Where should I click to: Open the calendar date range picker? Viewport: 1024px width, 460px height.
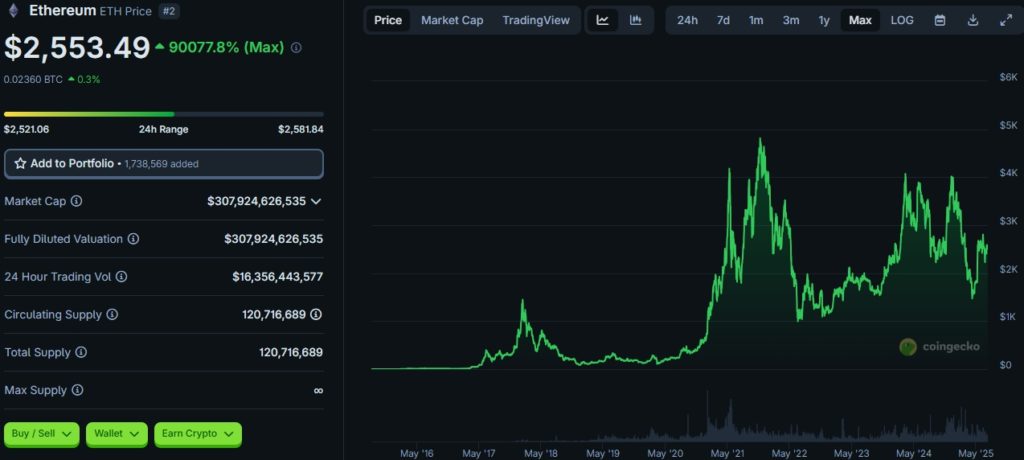(x=940, y=20)
